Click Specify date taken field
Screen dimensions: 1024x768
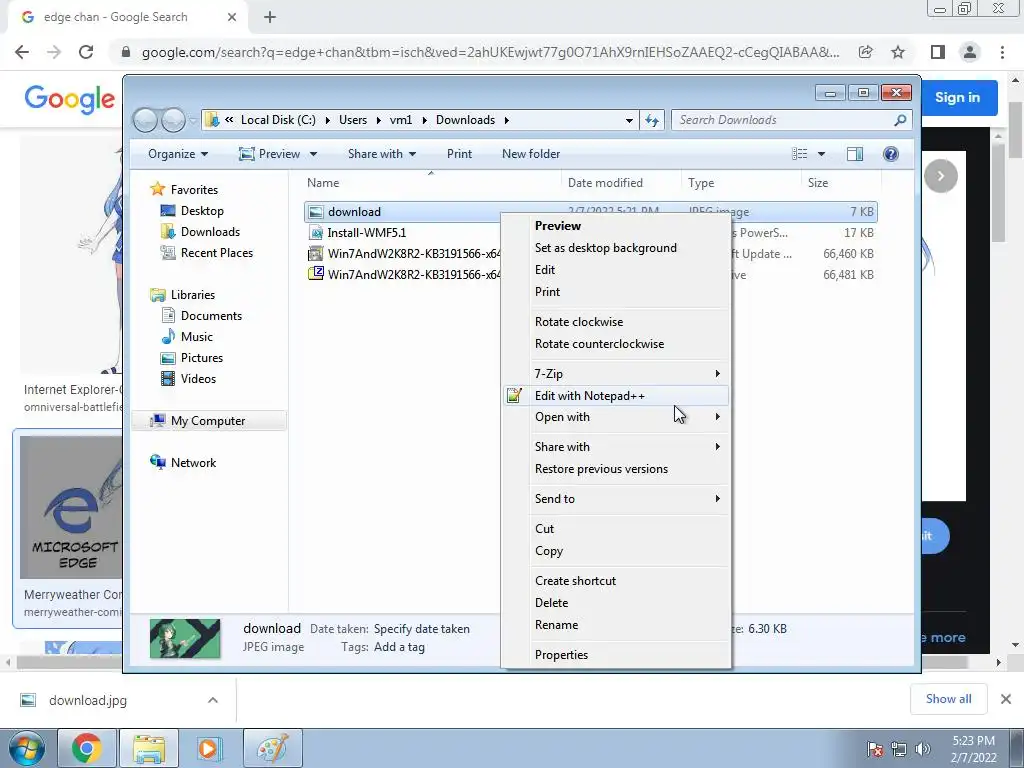[421, 629]
